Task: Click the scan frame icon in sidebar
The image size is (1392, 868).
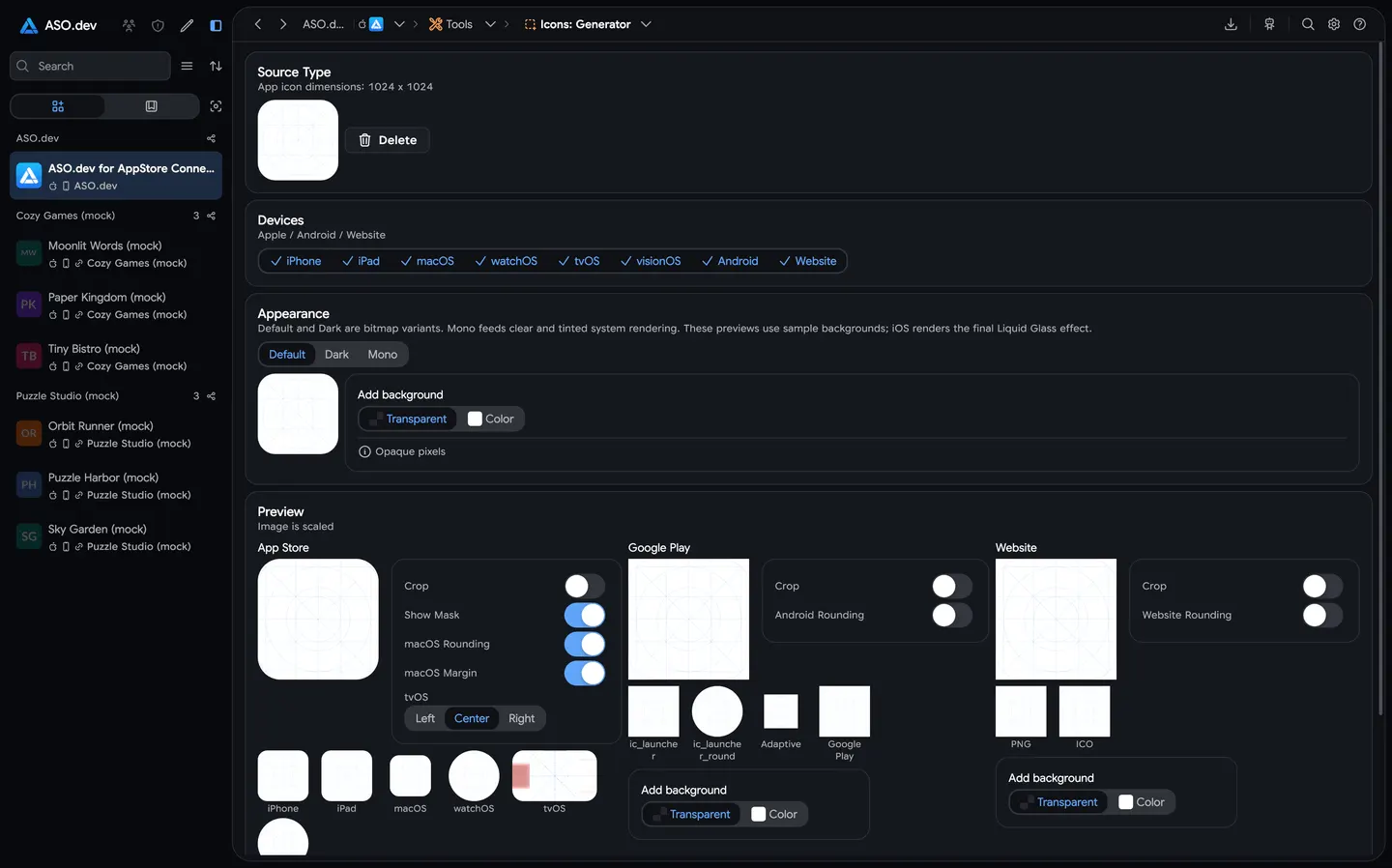Action: pos(216,106)
